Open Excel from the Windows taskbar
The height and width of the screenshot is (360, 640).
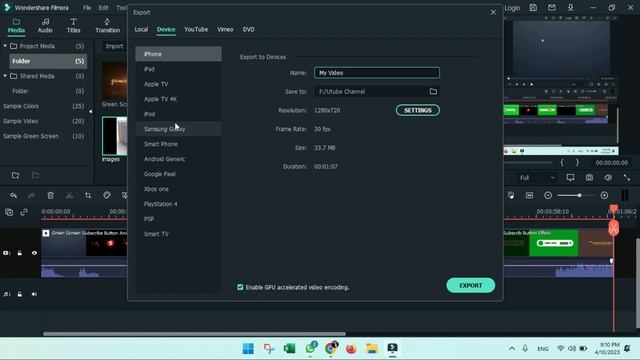[x=289, y=348]
